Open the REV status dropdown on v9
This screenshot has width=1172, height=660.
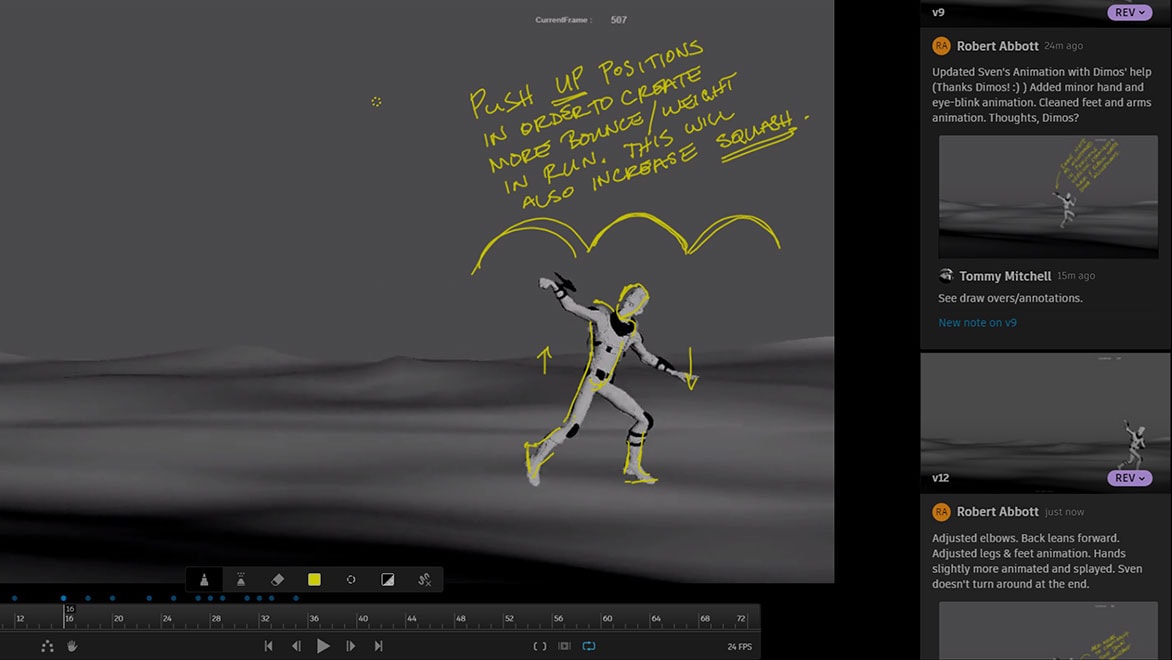coord(1129,12)
